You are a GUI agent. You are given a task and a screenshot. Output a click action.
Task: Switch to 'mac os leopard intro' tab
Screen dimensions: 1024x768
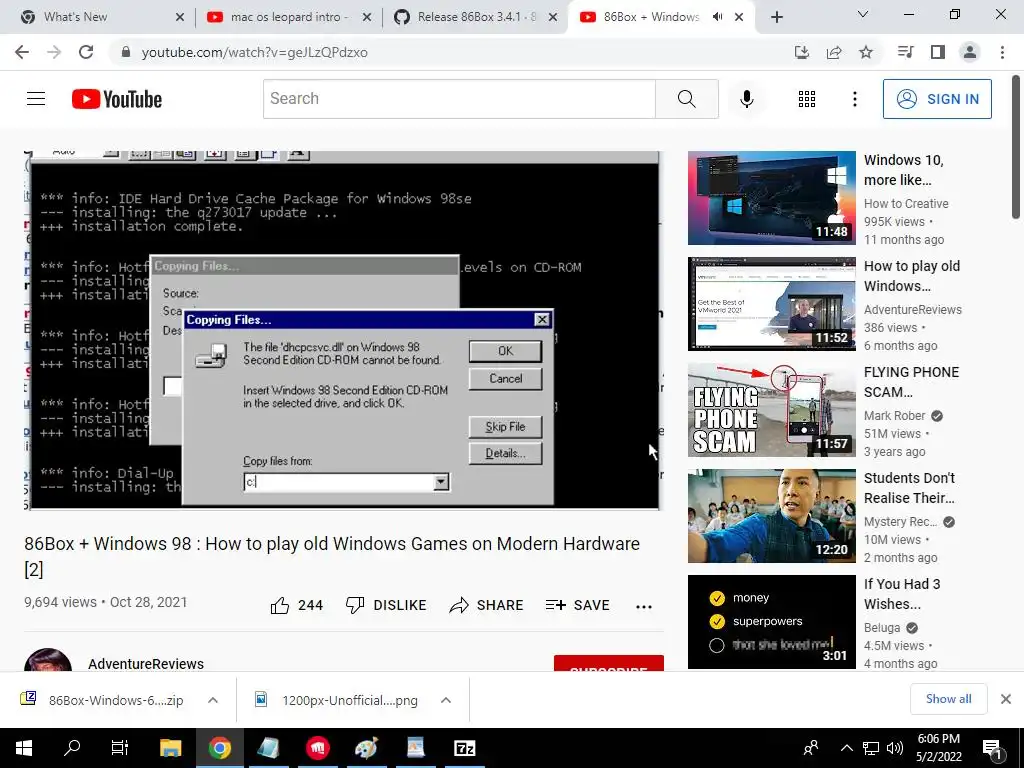pyautogui.click(x=289, y=17)
